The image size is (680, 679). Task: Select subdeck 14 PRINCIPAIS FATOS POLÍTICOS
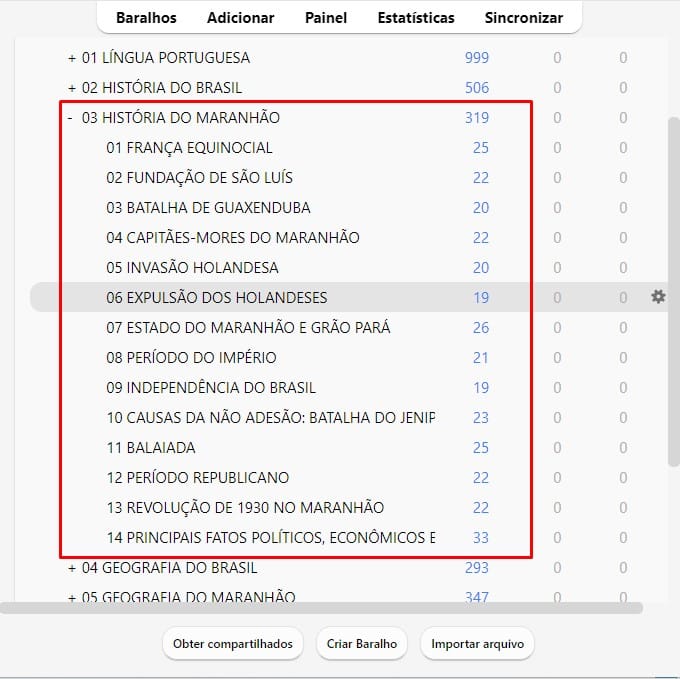click(271, 537)
